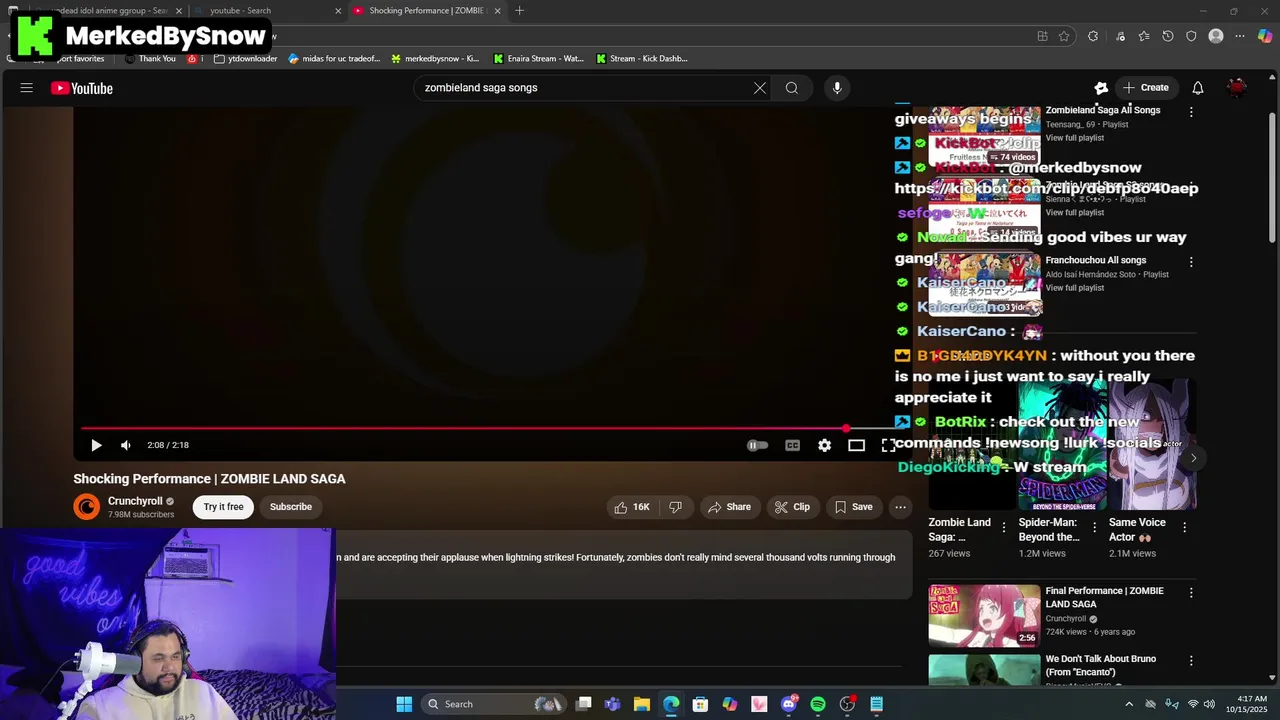
Task: Clip a segment using the Clip button
Action: tap(792, 507)
